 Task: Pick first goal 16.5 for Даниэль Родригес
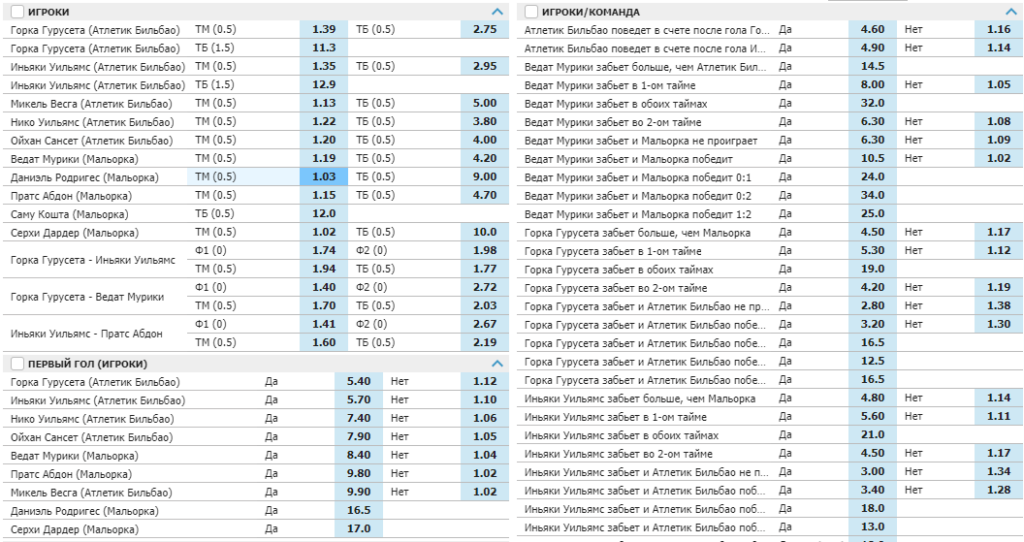(359, 510)
